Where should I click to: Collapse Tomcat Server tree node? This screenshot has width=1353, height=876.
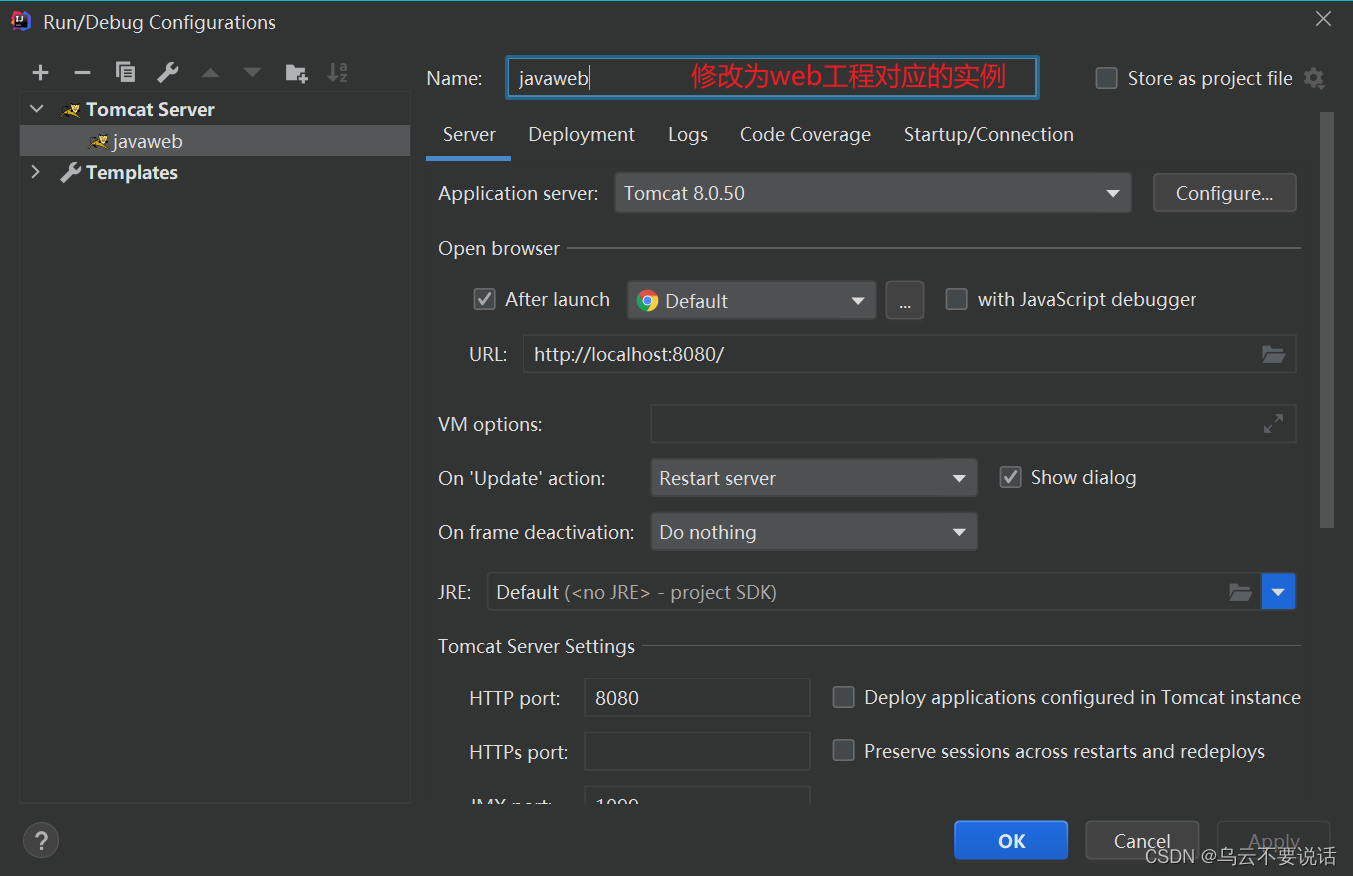[x=37, y=109]
